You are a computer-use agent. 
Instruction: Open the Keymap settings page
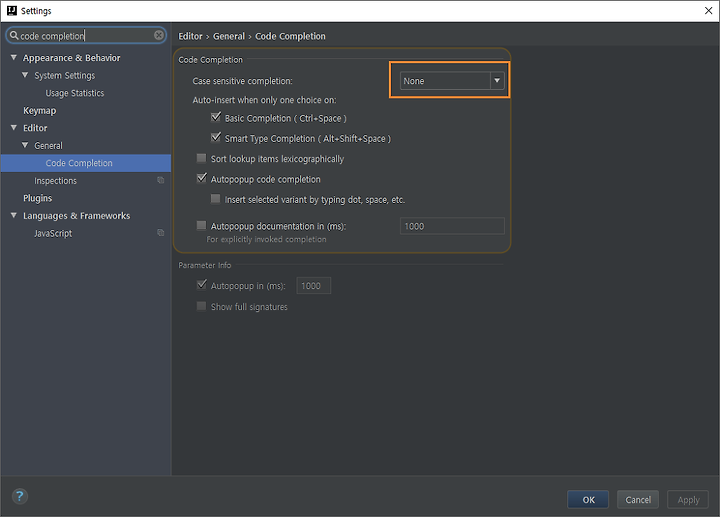39,111
